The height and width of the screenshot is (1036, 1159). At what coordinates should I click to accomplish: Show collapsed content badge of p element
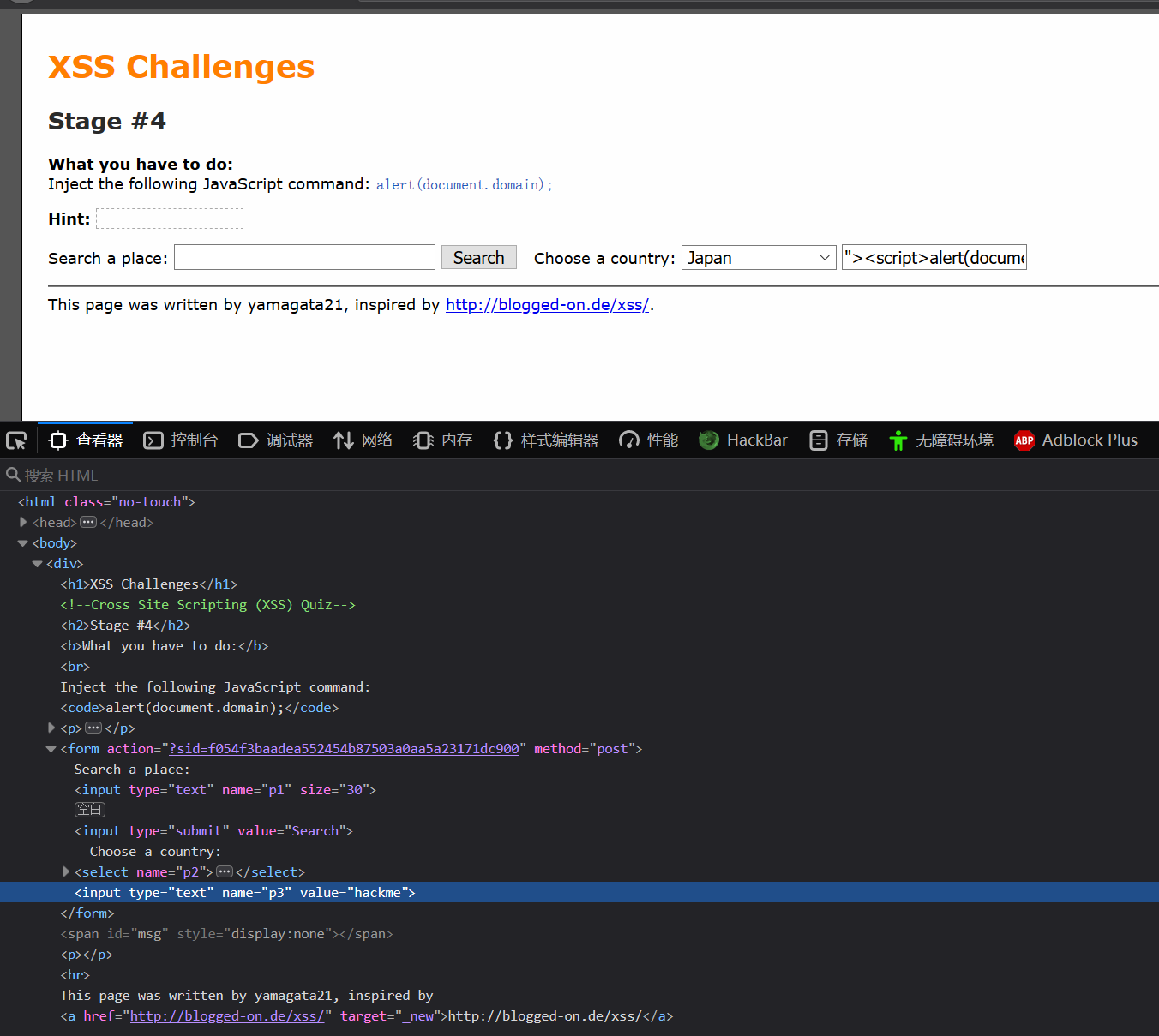[x=93, y=728]
